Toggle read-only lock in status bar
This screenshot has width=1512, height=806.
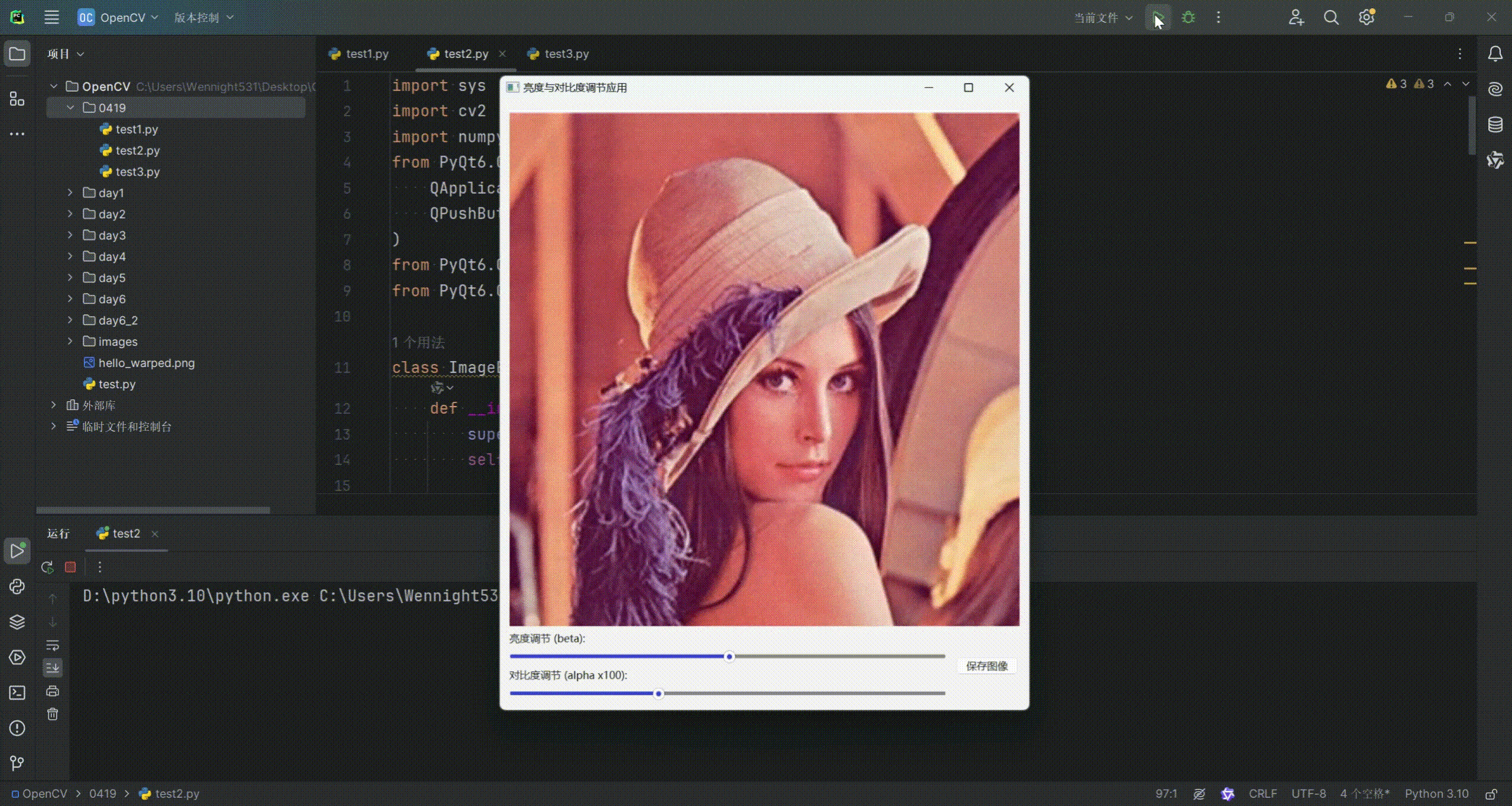point(1492,794)
